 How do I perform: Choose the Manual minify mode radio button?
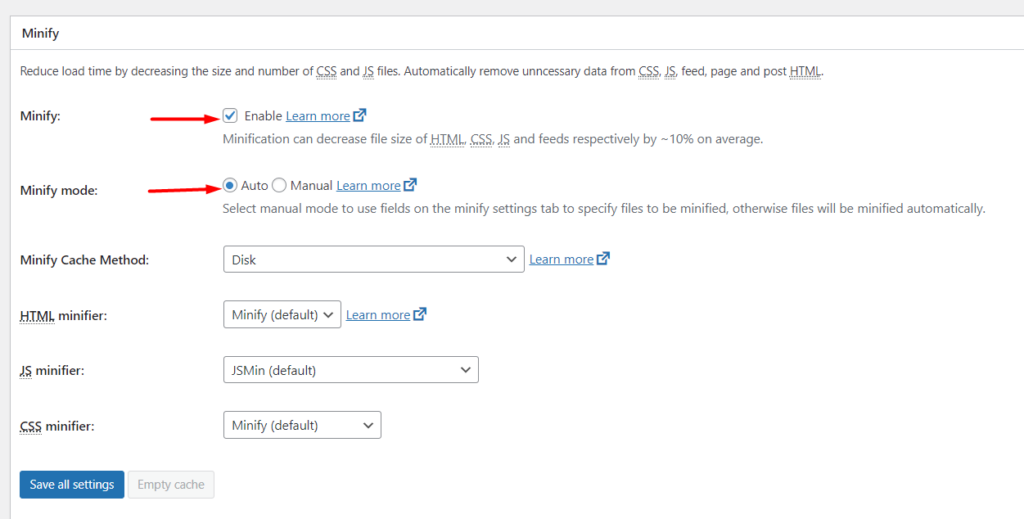coord(279,185)
